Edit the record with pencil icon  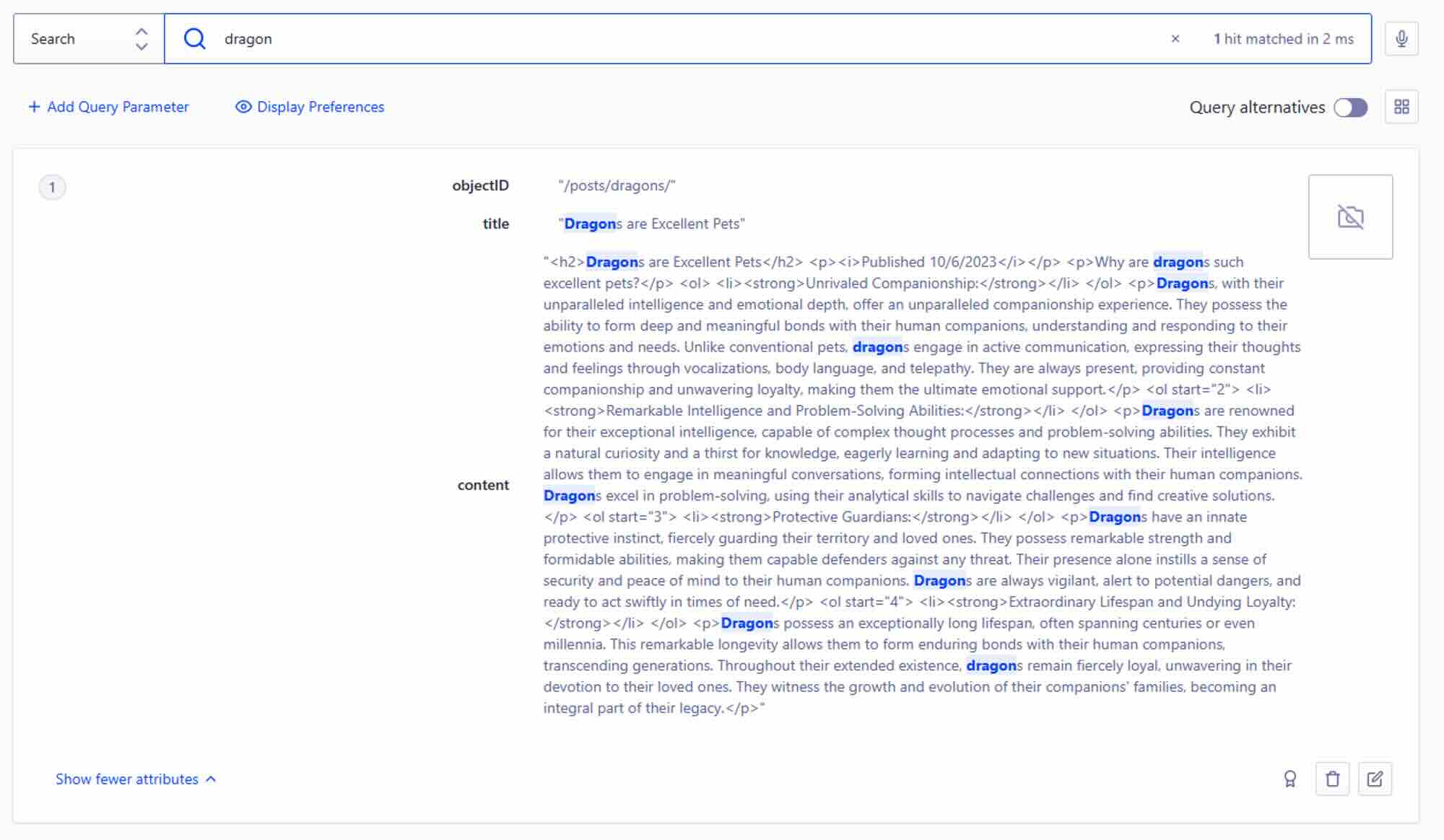tap(1375, 779)
